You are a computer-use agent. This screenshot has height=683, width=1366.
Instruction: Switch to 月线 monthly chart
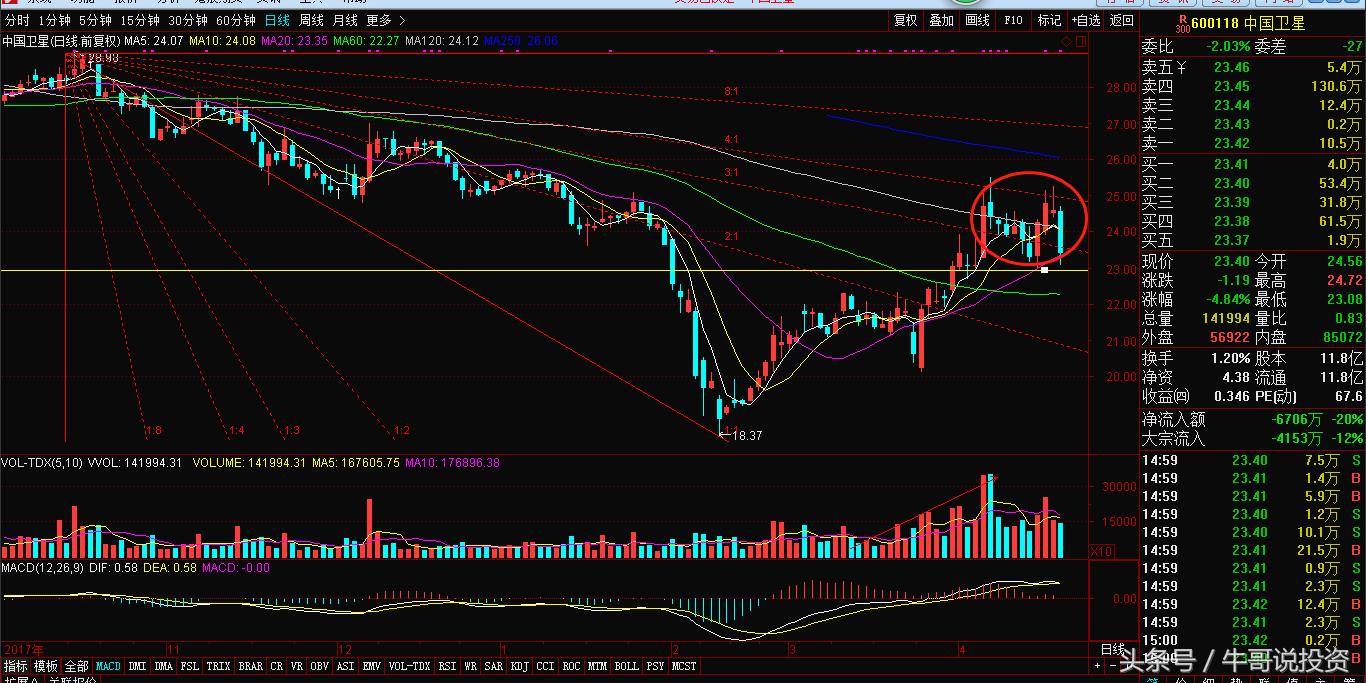[345, 21]
